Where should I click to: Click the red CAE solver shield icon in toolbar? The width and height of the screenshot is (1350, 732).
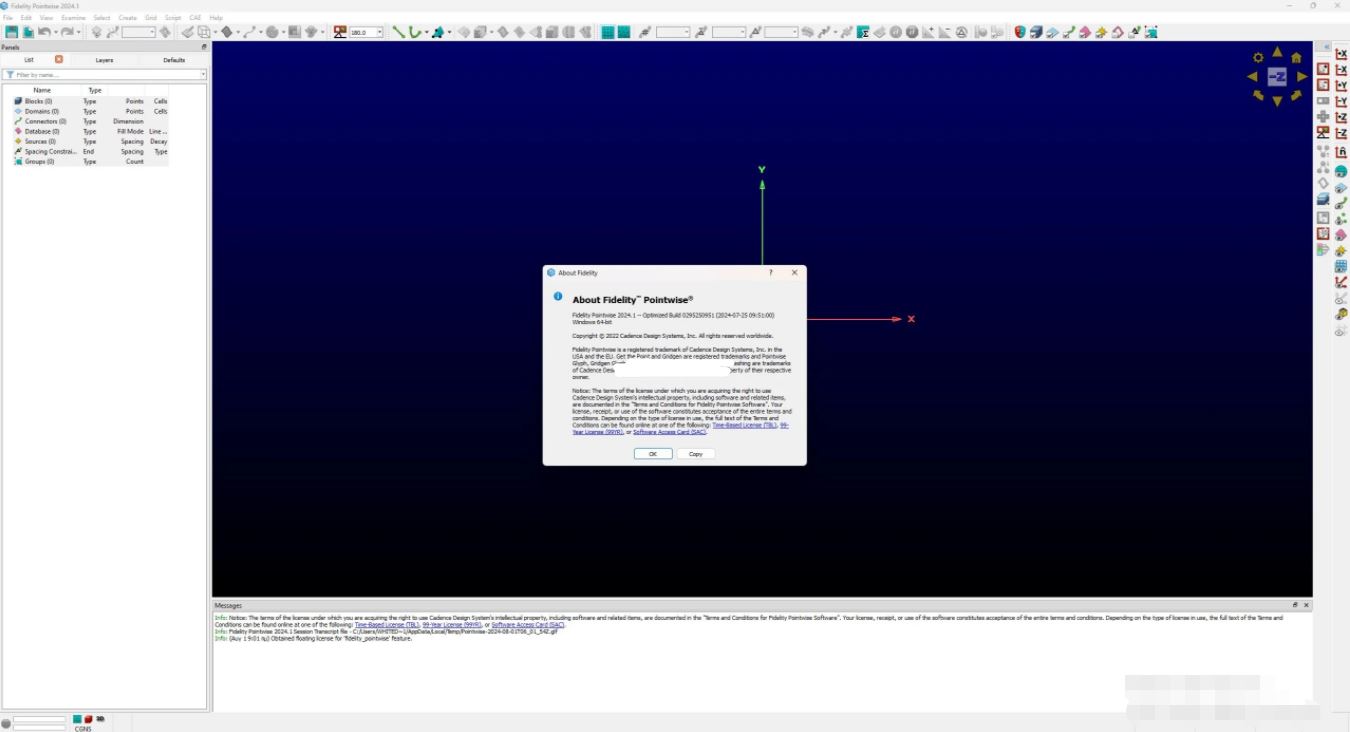click(1018, 31)
